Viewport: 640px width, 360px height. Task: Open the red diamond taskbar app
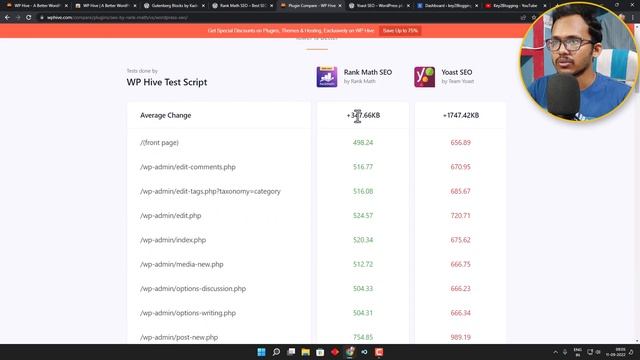click(x=335, y=352)
